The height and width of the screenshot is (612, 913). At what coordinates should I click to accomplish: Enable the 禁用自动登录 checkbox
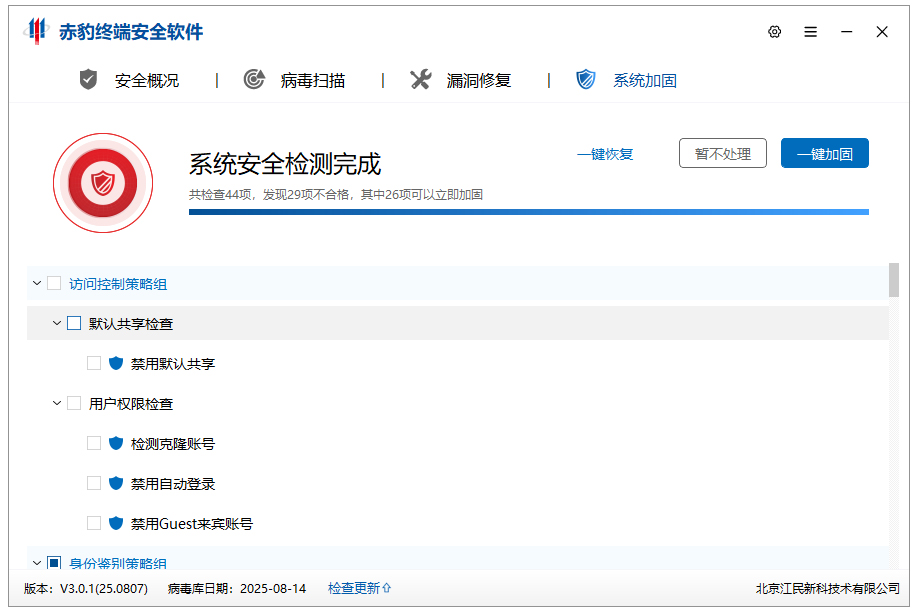pos(94,483)
